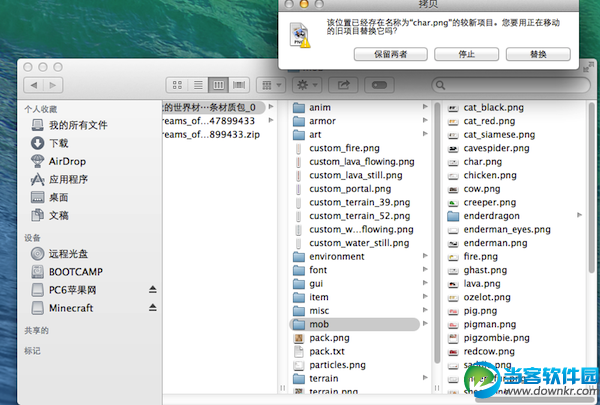Click the mob column vertical scrollbar

(x=592, y=188)
